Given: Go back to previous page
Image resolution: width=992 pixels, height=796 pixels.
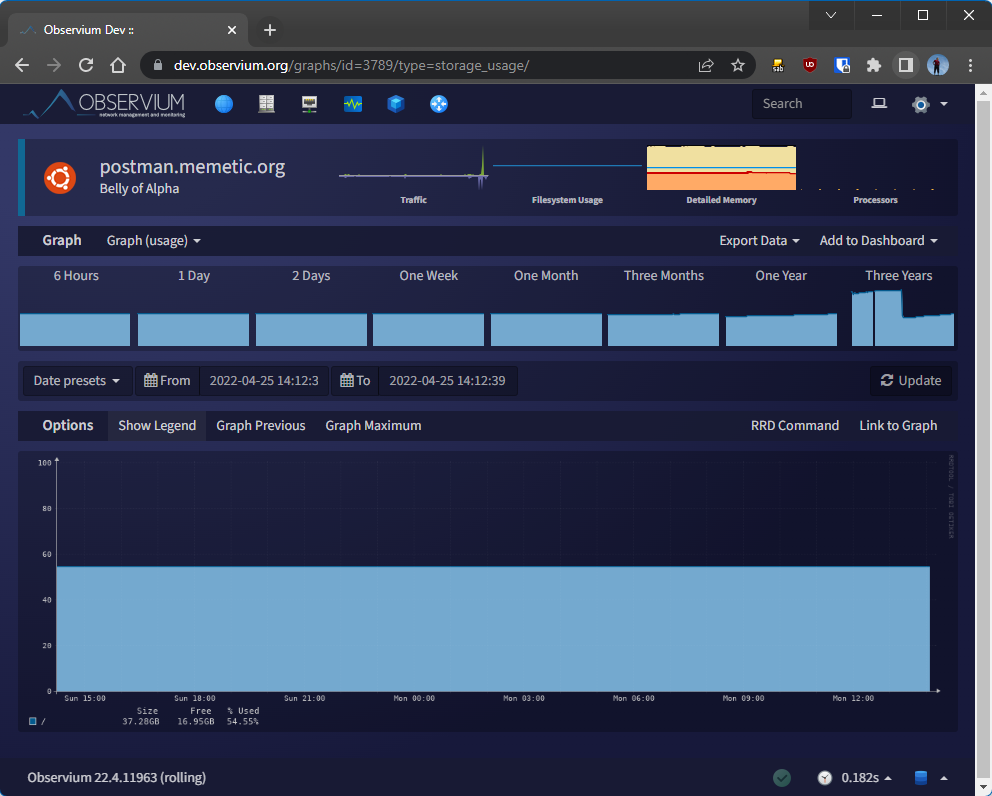Looking at the screenshot, I should (22, 65).
